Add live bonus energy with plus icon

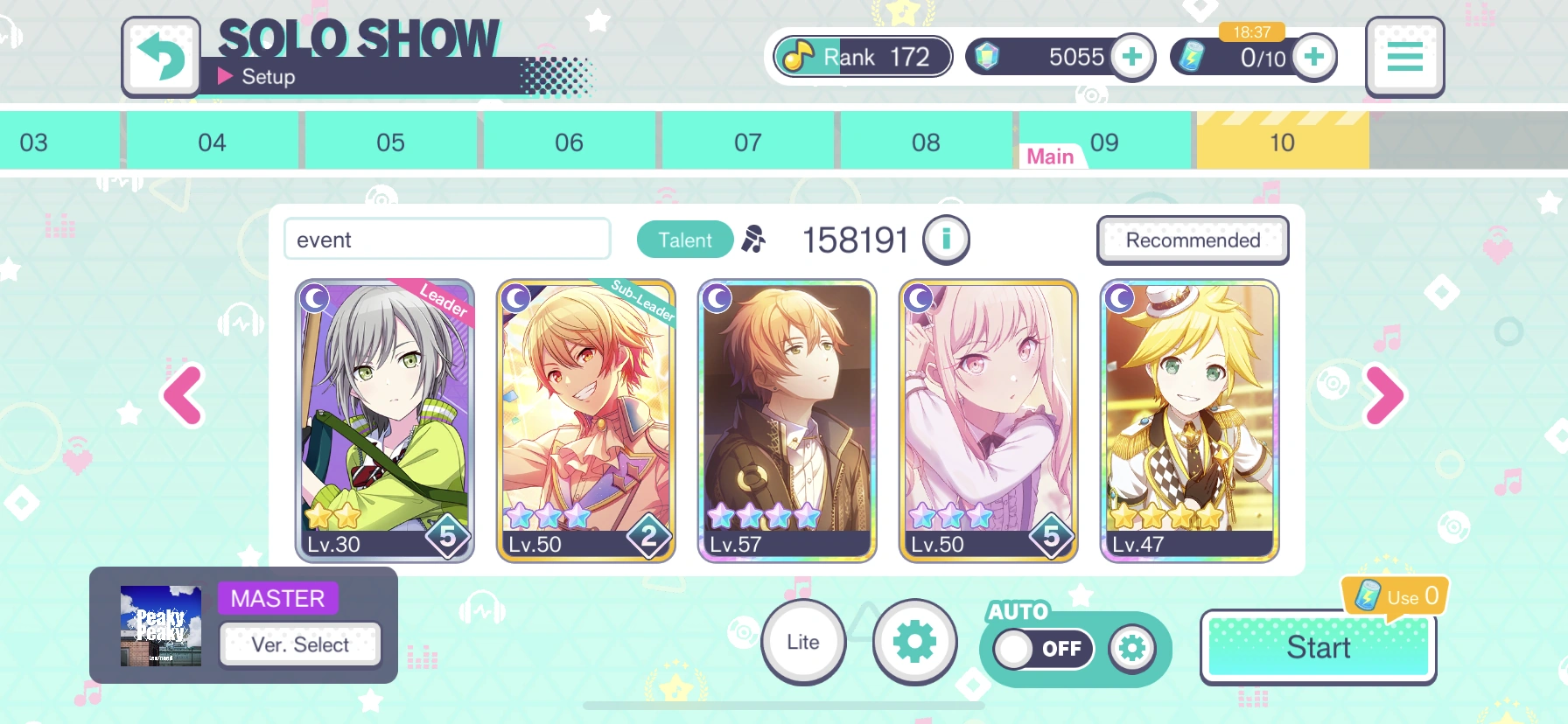(x=1313, y=57)
